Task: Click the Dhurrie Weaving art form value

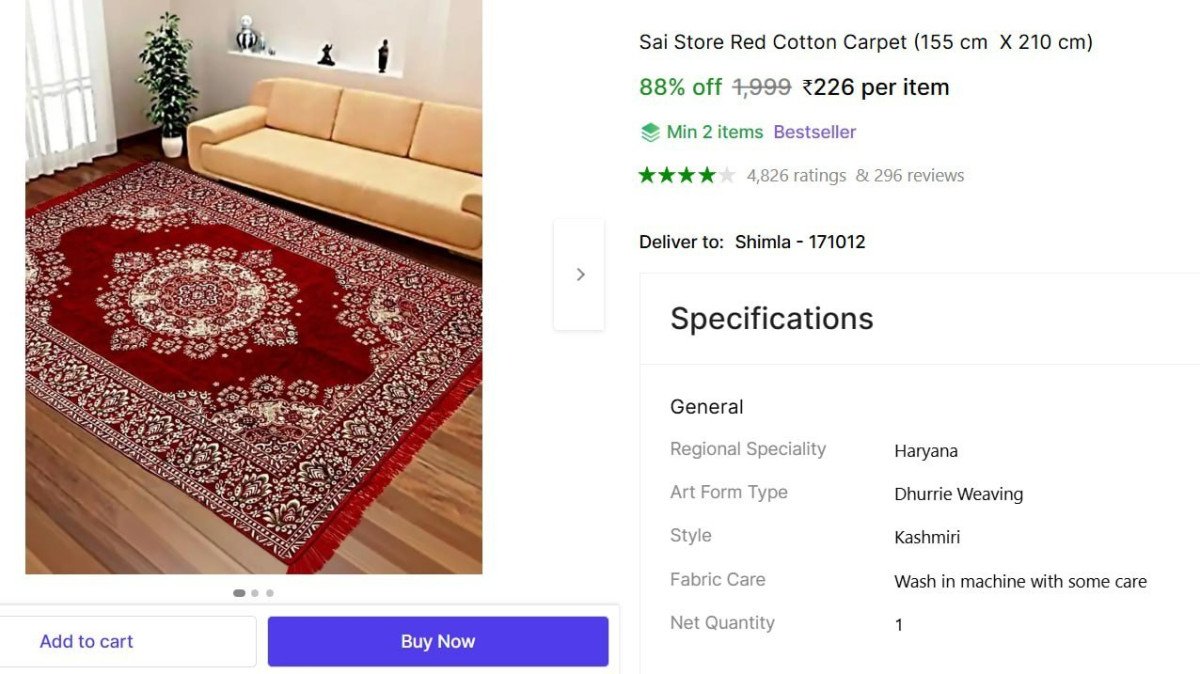Action: [958, 494]
